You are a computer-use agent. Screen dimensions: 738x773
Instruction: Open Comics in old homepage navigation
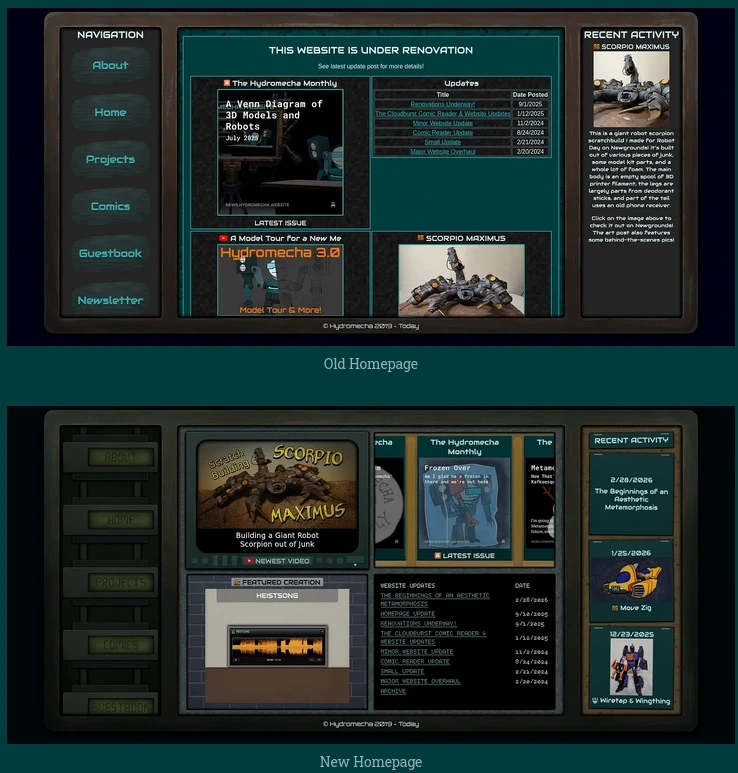(x=110, y=206)
